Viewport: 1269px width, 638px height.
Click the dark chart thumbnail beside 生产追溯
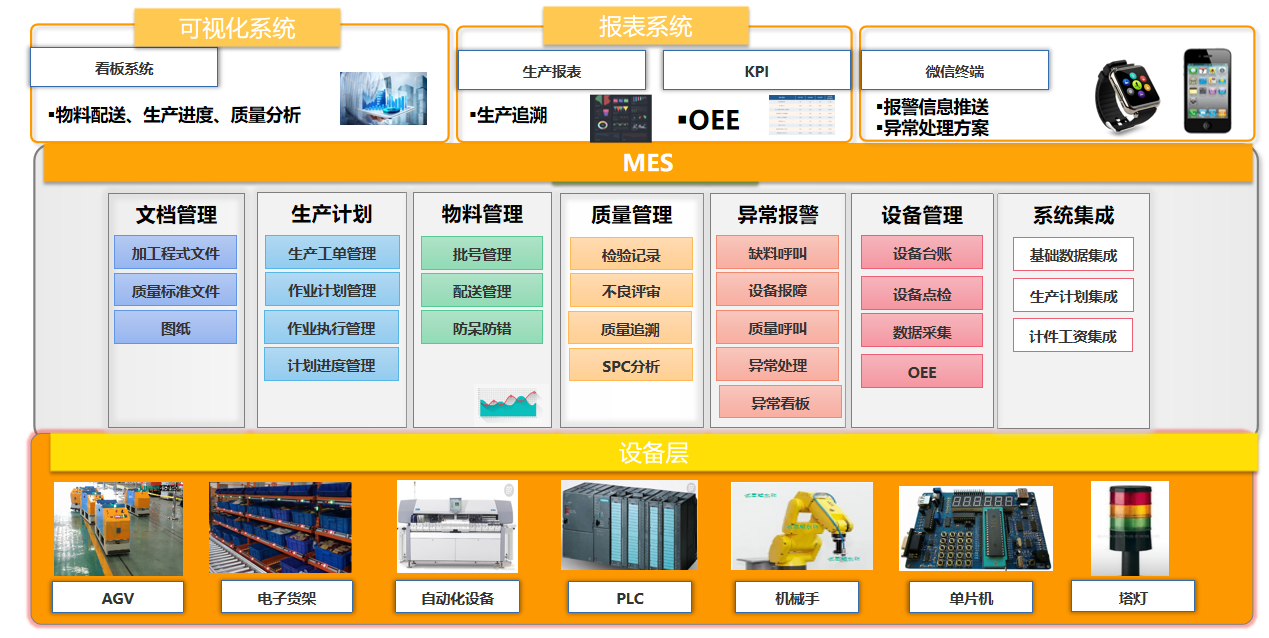pos(620,118)
